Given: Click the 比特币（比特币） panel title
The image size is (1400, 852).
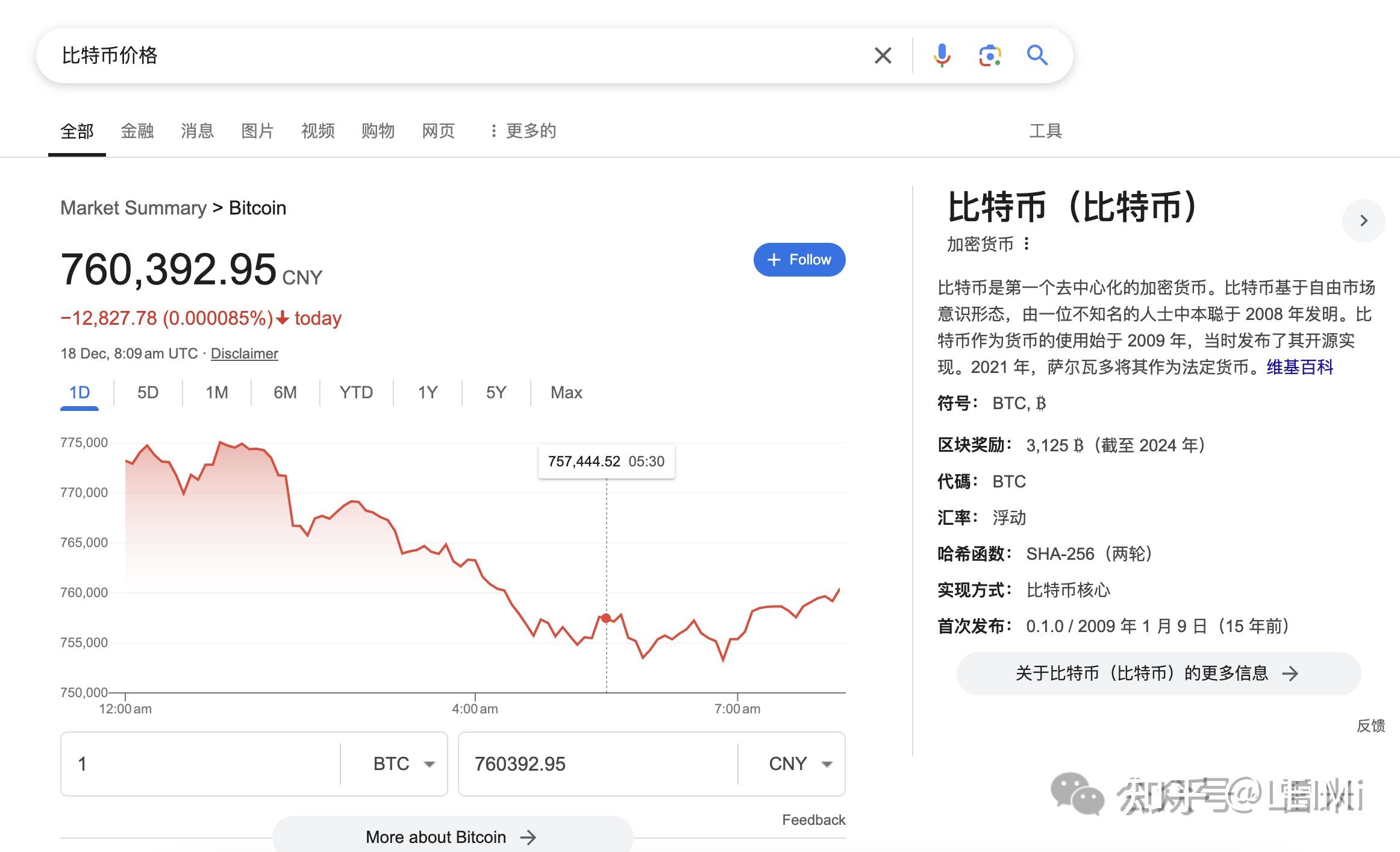Looking at the screenshot, I should [x=1072, y=207].
